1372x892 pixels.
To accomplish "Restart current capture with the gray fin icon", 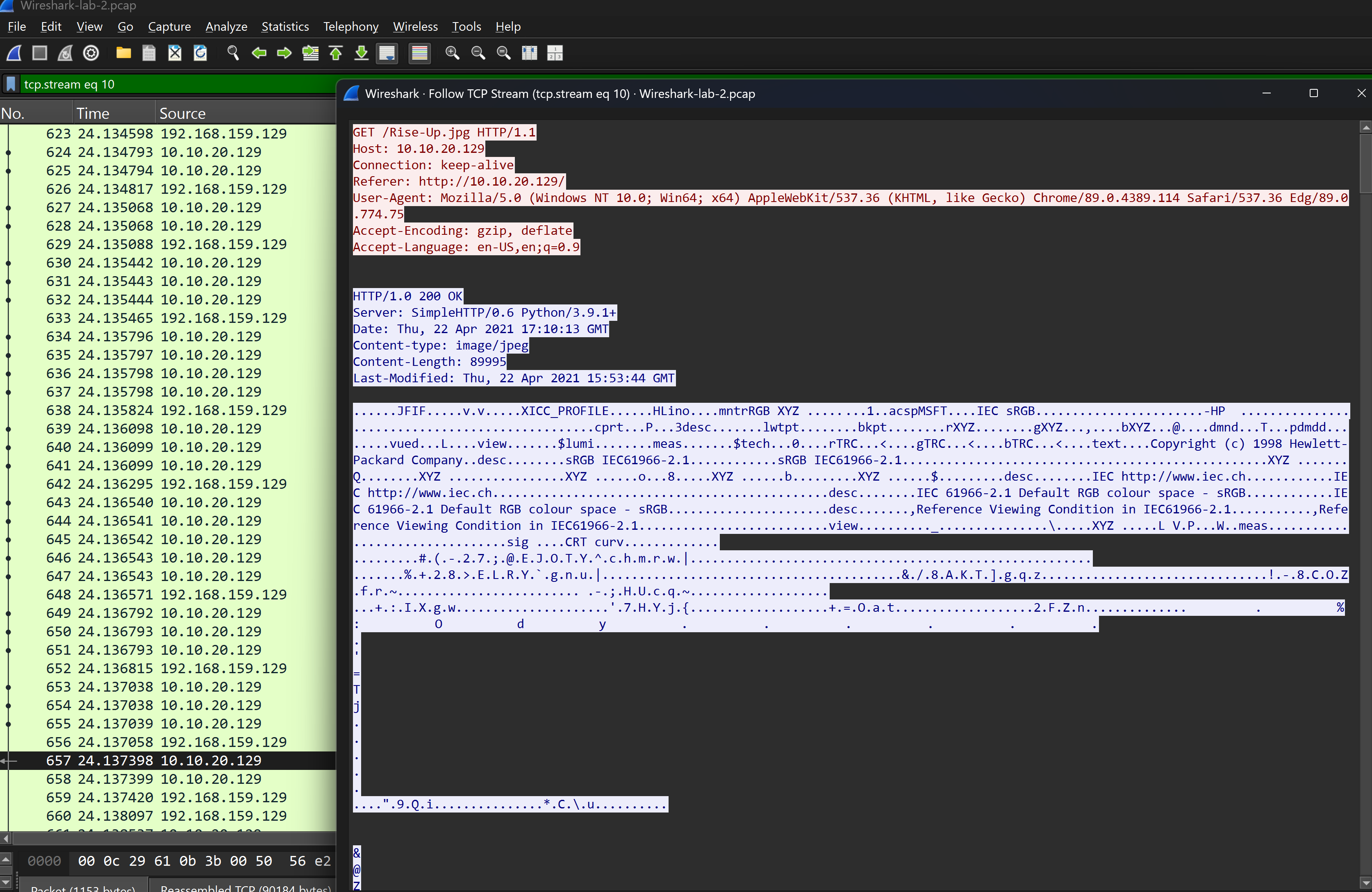I will point(65,53).
